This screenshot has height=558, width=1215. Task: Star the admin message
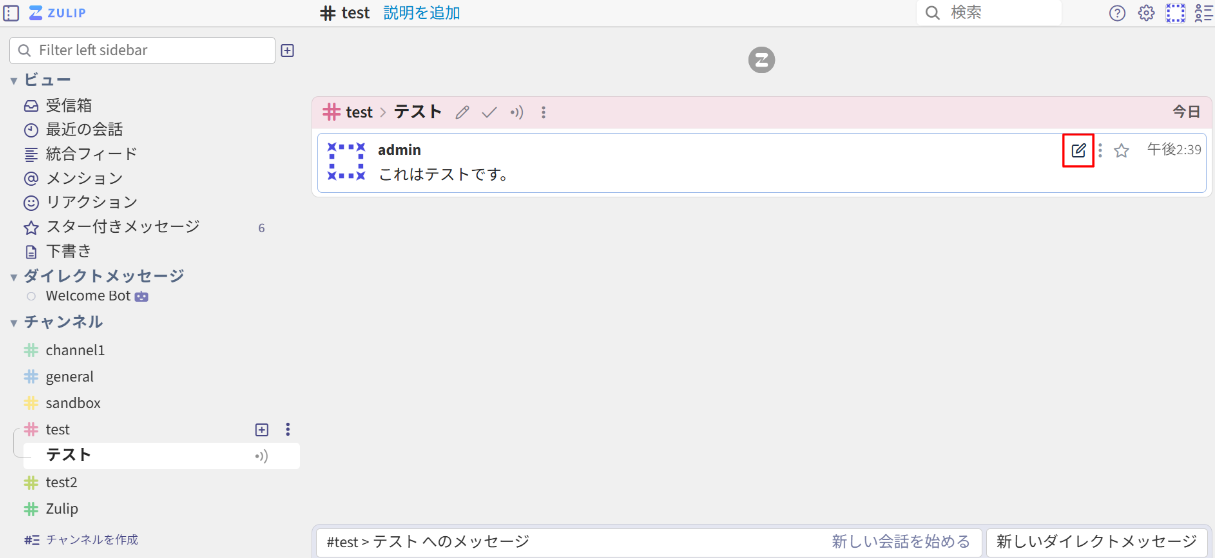pyautogui.click(x=1121, y=150)
